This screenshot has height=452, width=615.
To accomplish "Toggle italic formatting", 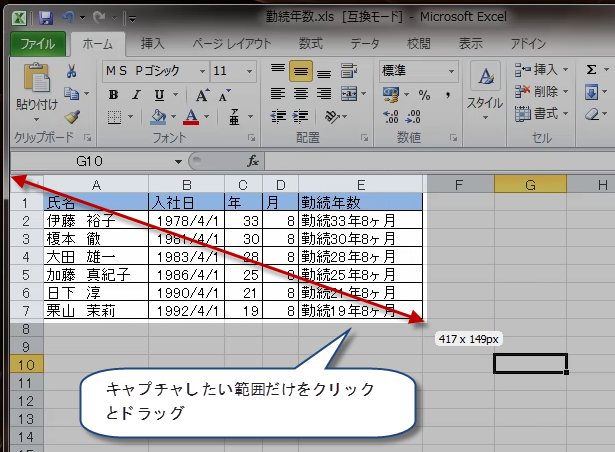I will point(136,94).
